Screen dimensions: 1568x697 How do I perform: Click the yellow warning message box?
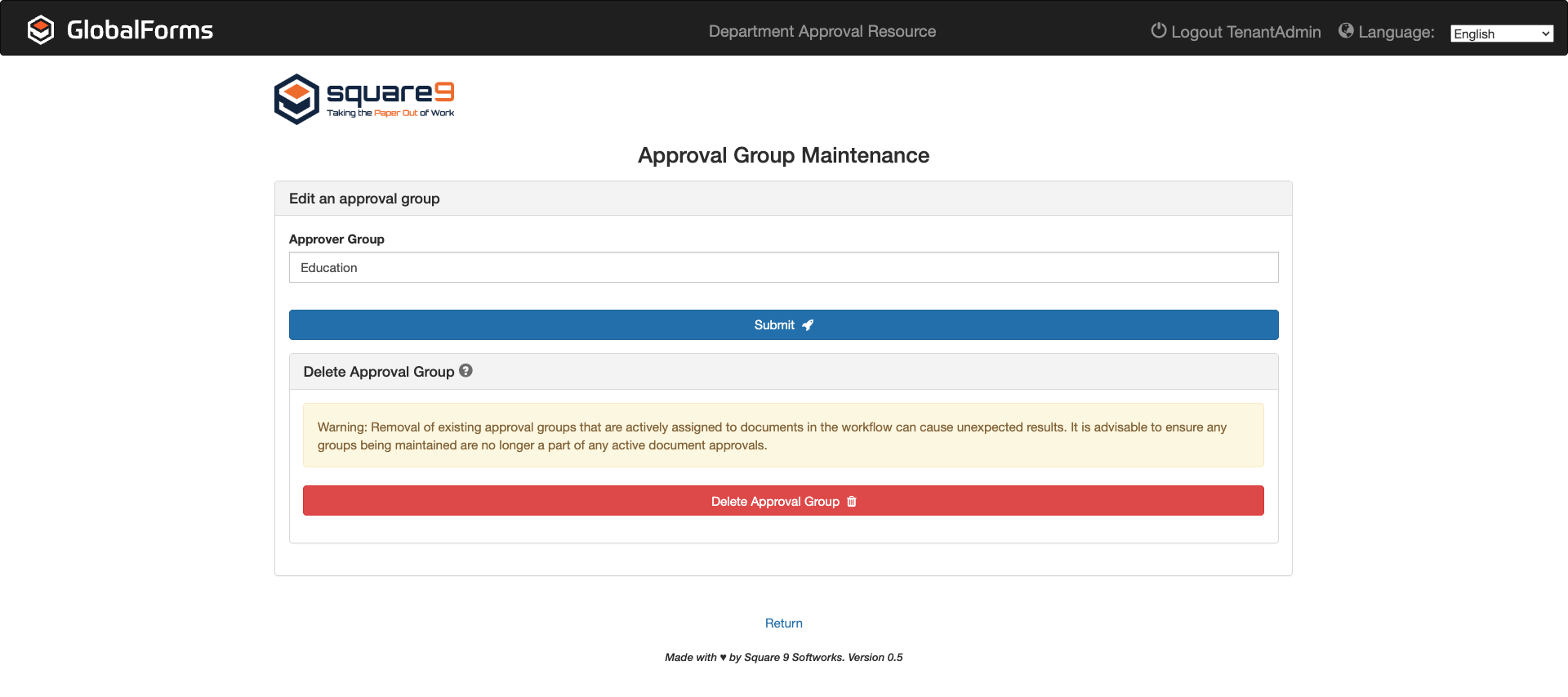[x=783, y=436]
